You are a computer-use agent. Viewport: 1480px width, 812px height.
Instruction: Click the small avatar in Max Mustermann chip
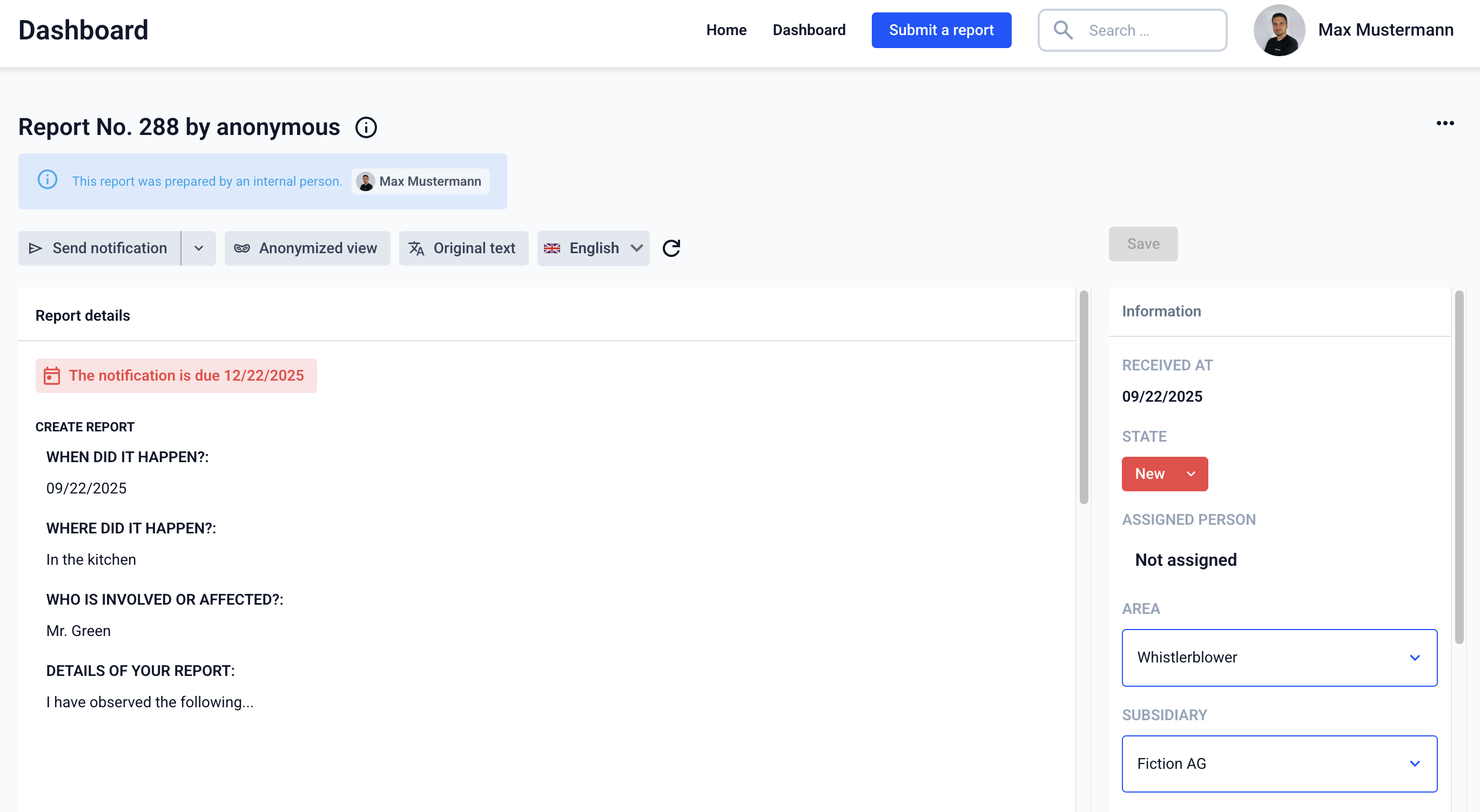point(365,181)
